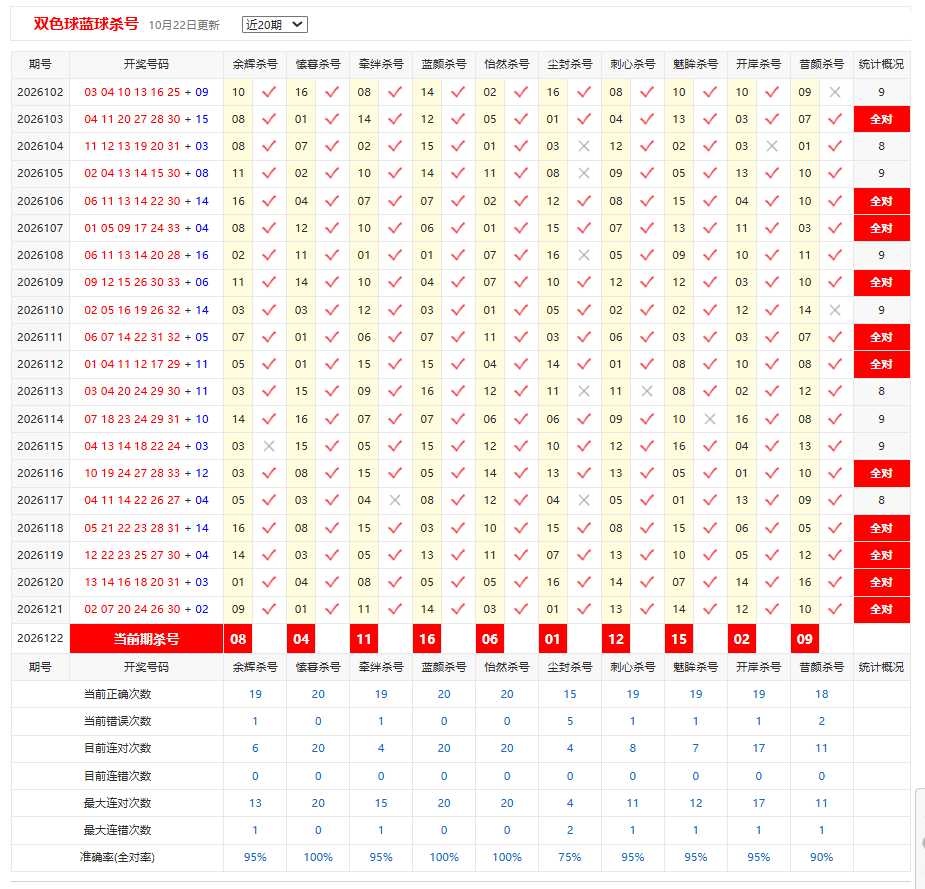This screenshot has width=925, height=889.
Task: Click the gray X in row 2026117 under 牵绊杀号
Action: pyautogui.click(x=395, y=500)
